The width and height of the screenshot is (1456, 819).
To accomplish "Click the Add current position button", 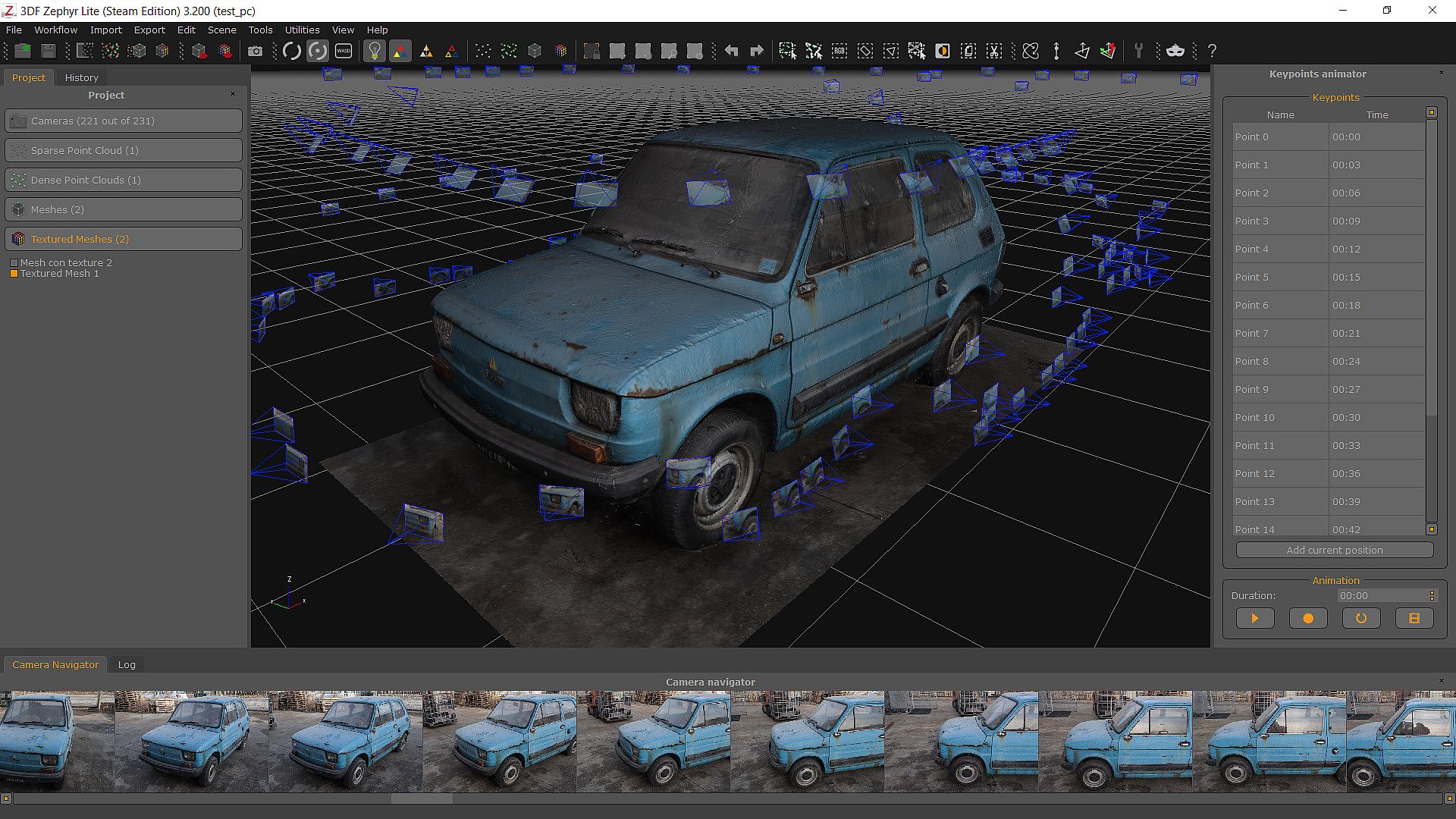I will pyautogui.click(x=1334, y=550).
